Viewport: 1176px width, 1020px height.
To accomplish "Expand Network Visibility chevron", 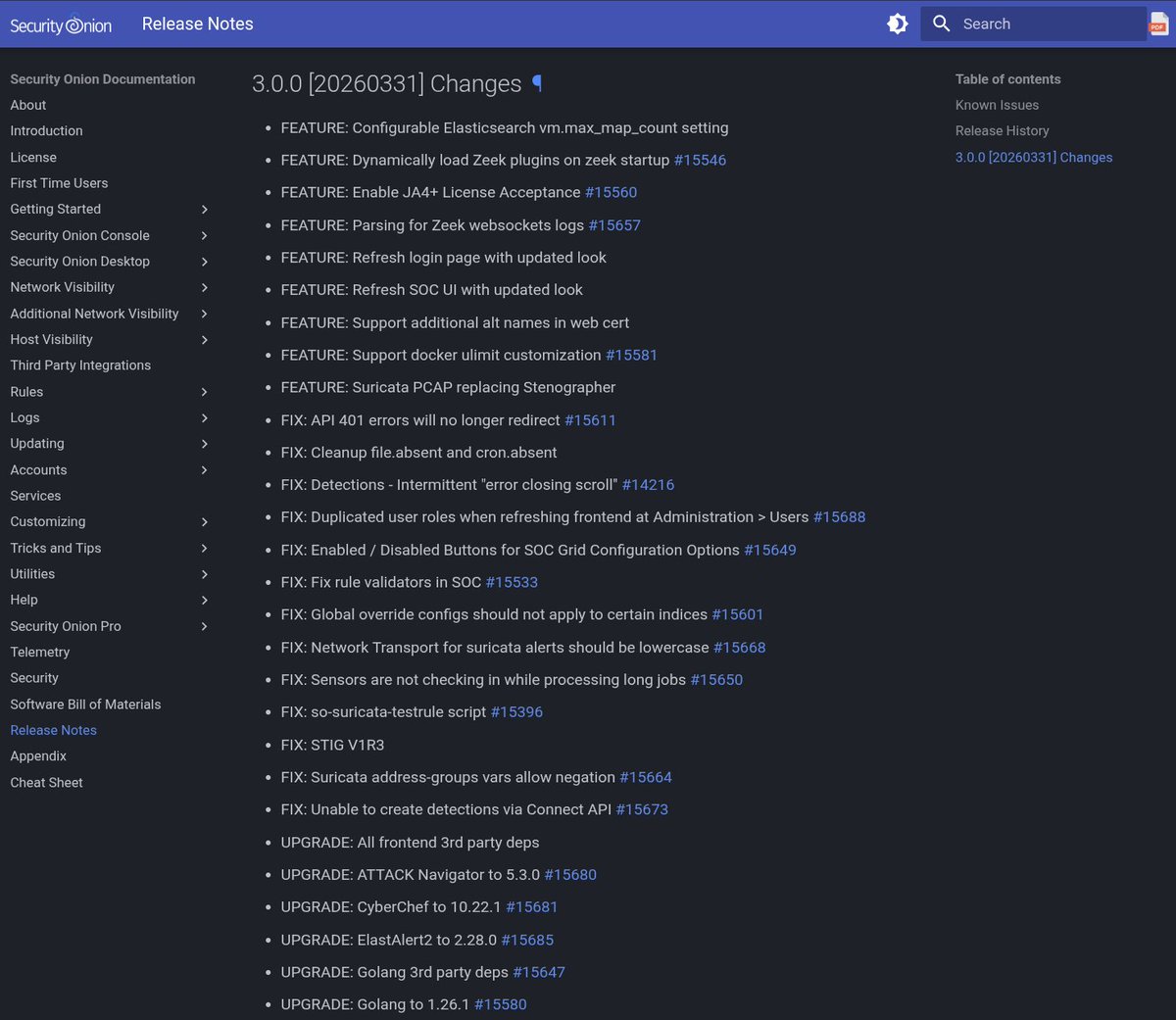I will (204, 287).
